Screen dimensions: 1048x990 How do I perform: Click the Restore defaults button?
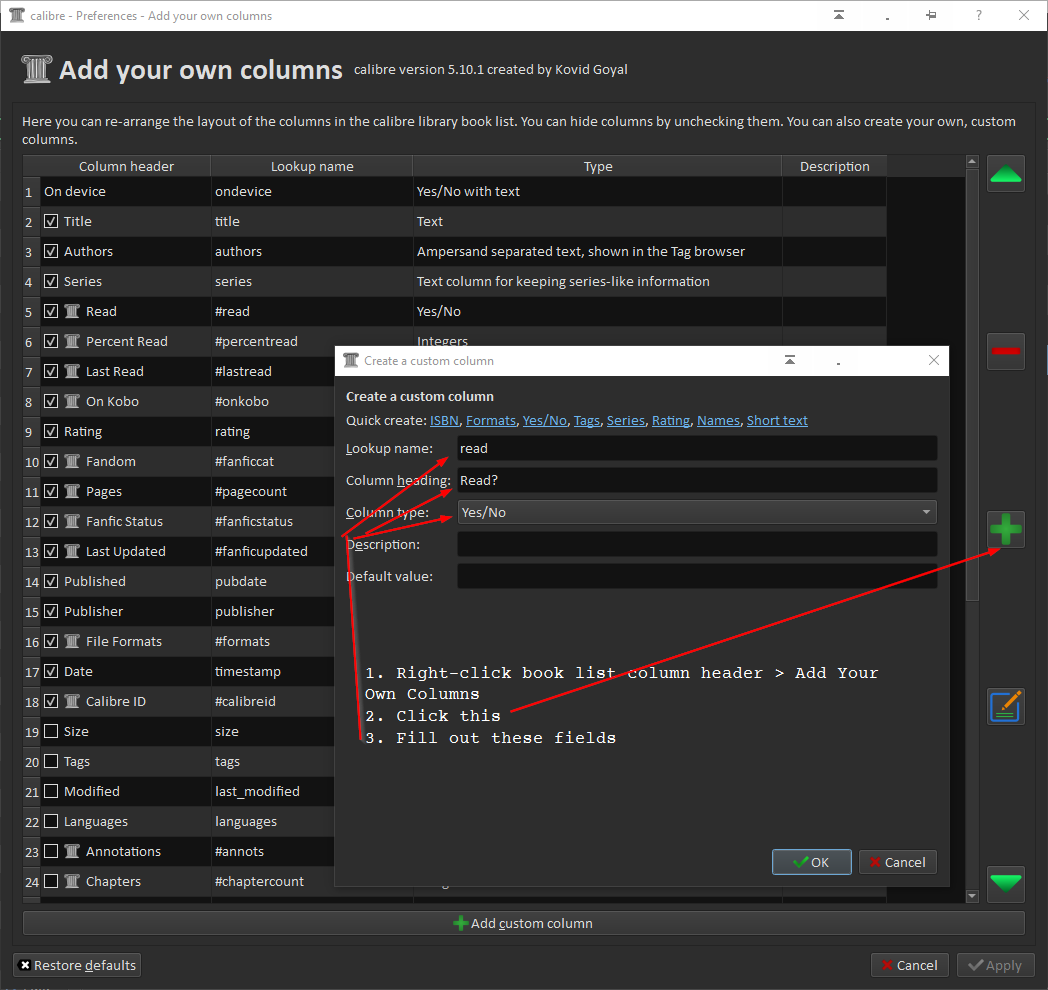(77, 965)
